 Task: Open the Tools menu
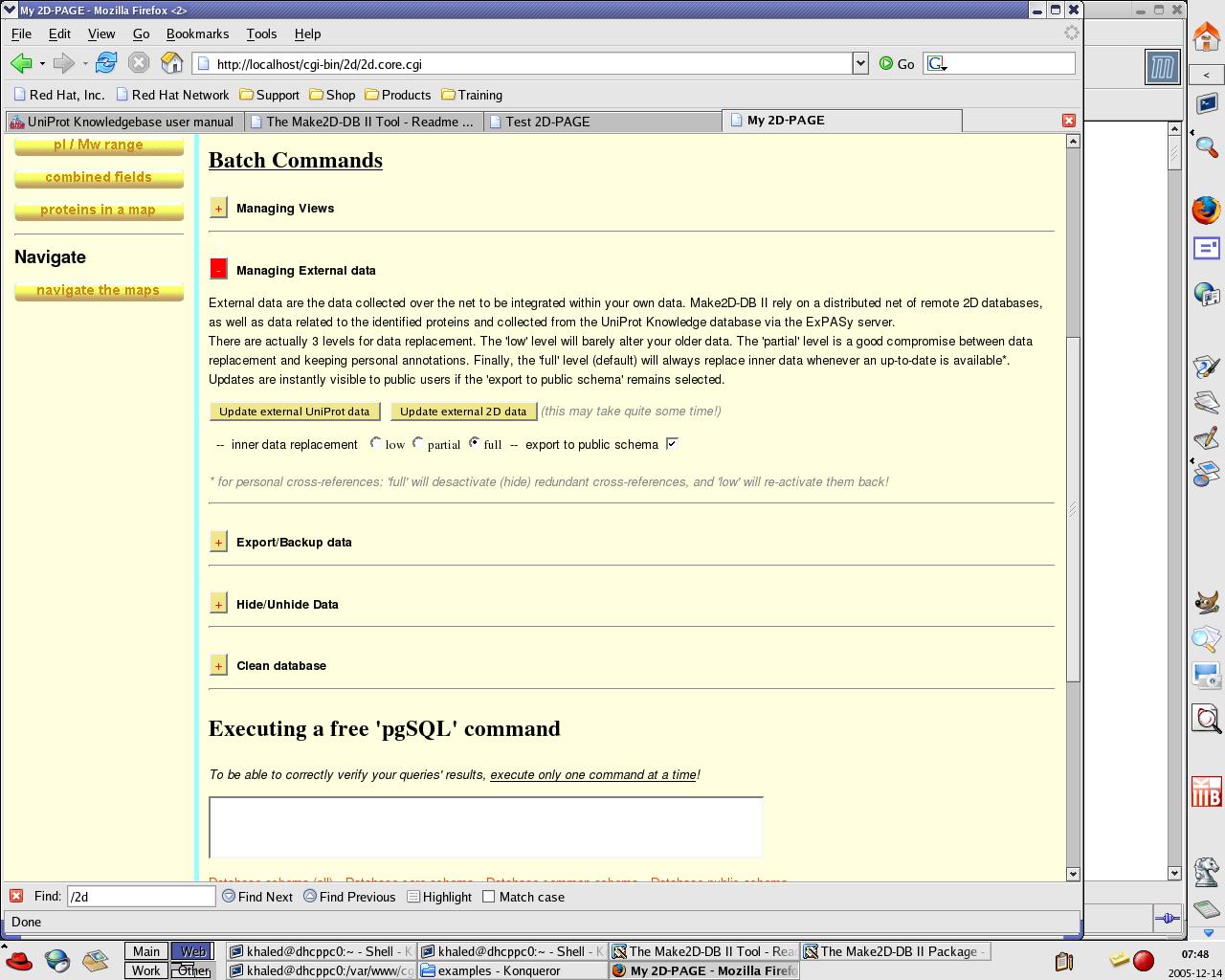coord(261,33)
